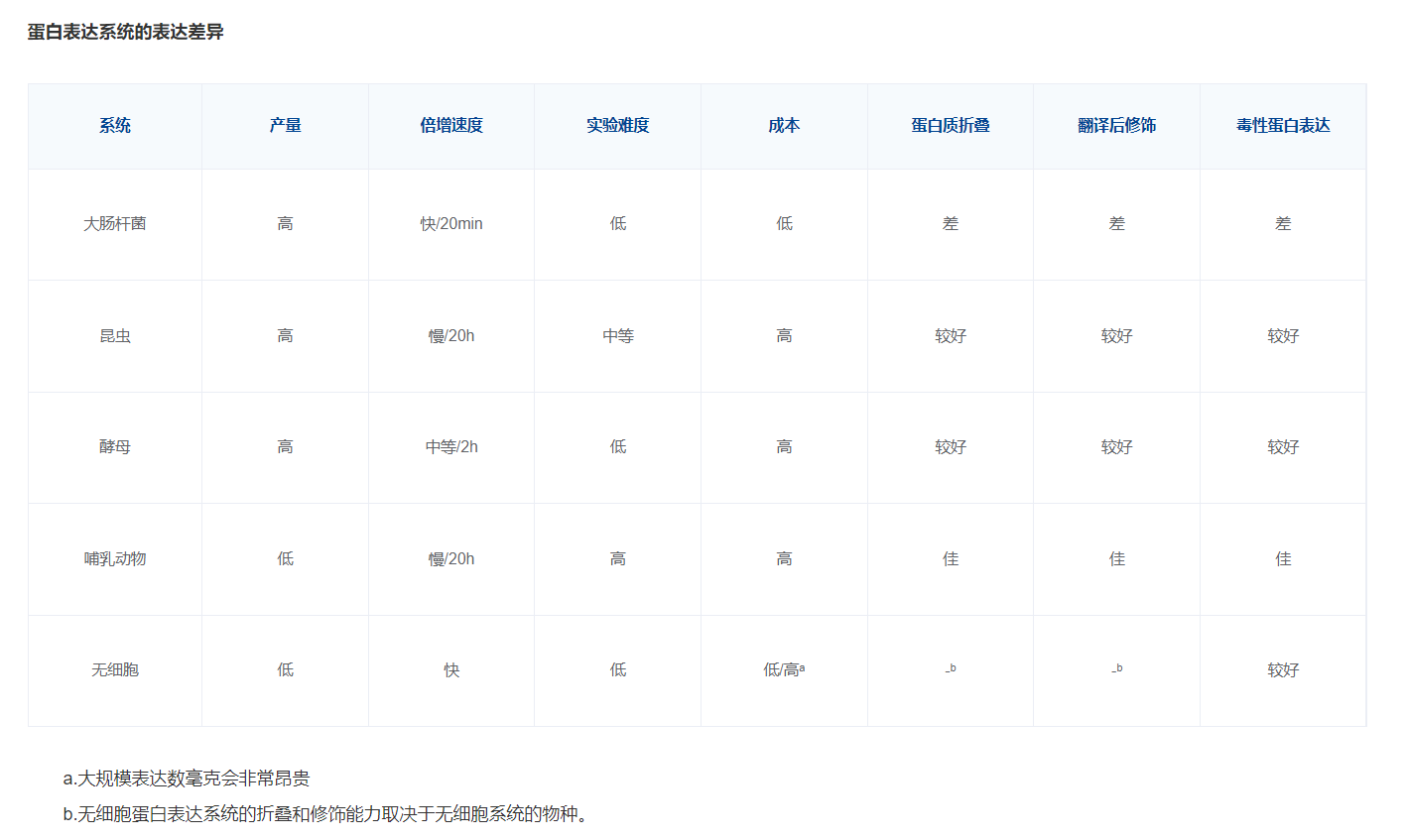Click the 产量 column header

(285, 125)
